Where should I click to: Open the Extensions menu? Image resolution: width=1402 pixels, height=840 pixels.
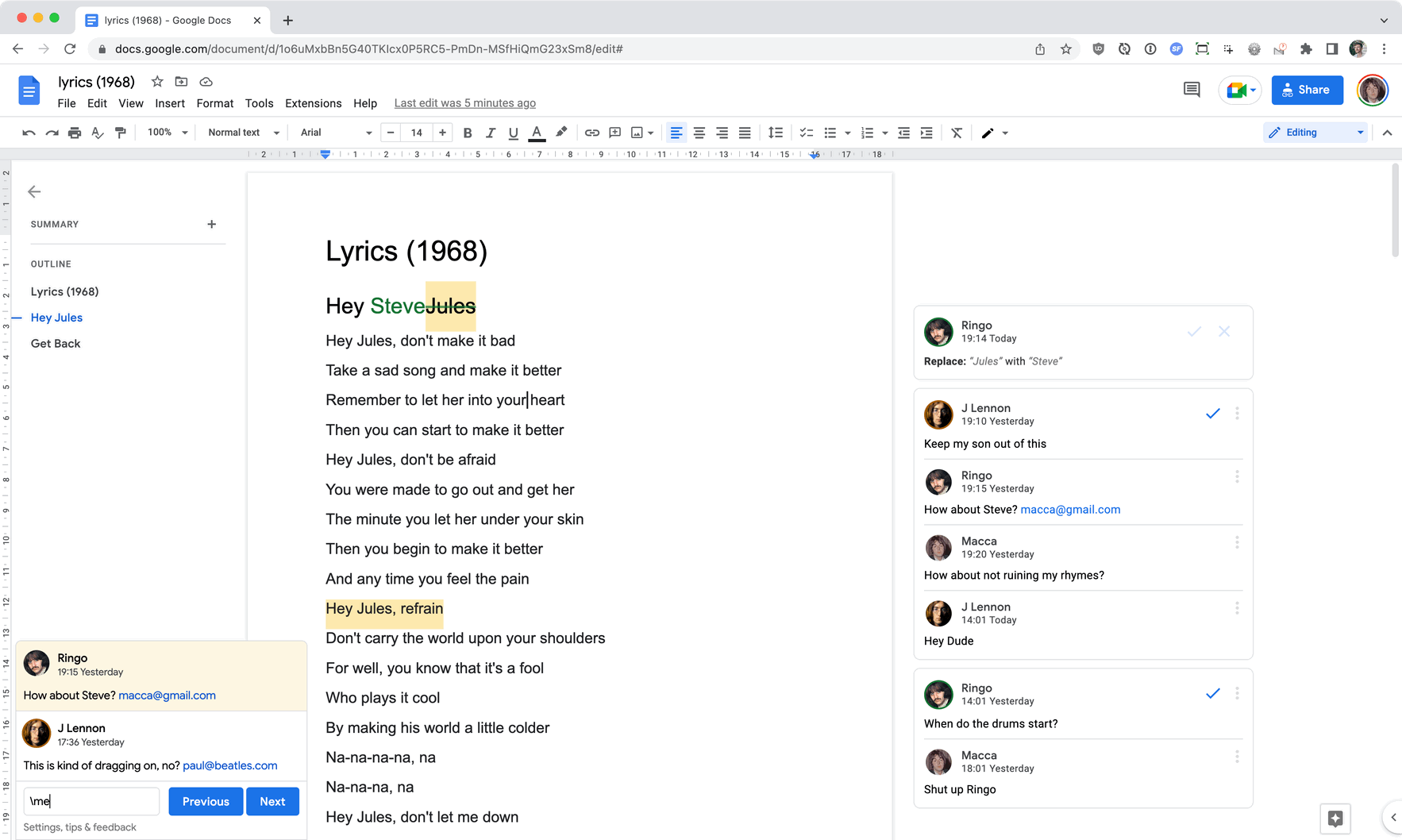tap(313, 103)
